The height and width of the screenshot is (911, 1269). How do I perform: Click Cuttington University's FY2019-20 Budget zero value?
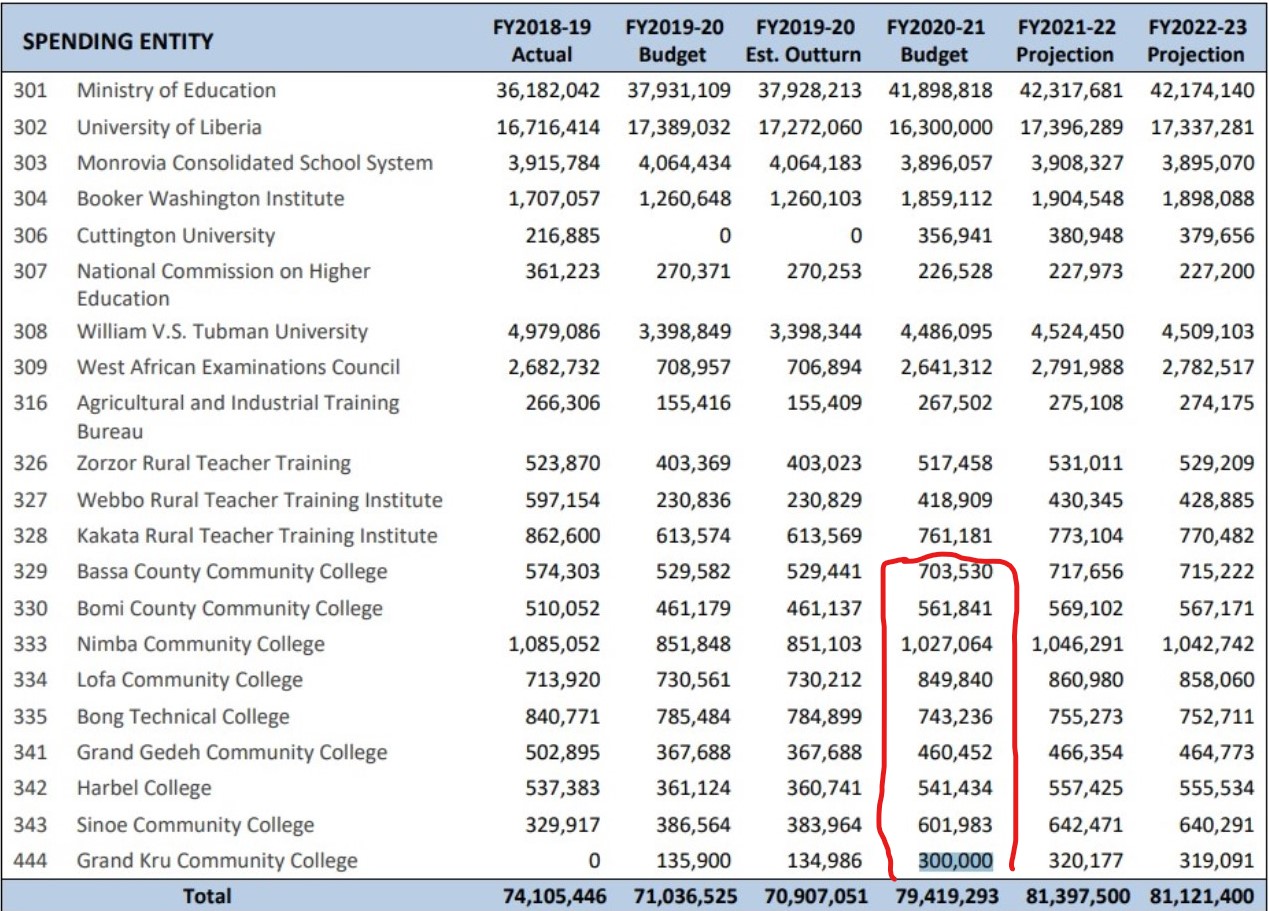pyautogui.click(x=724, y=236)
